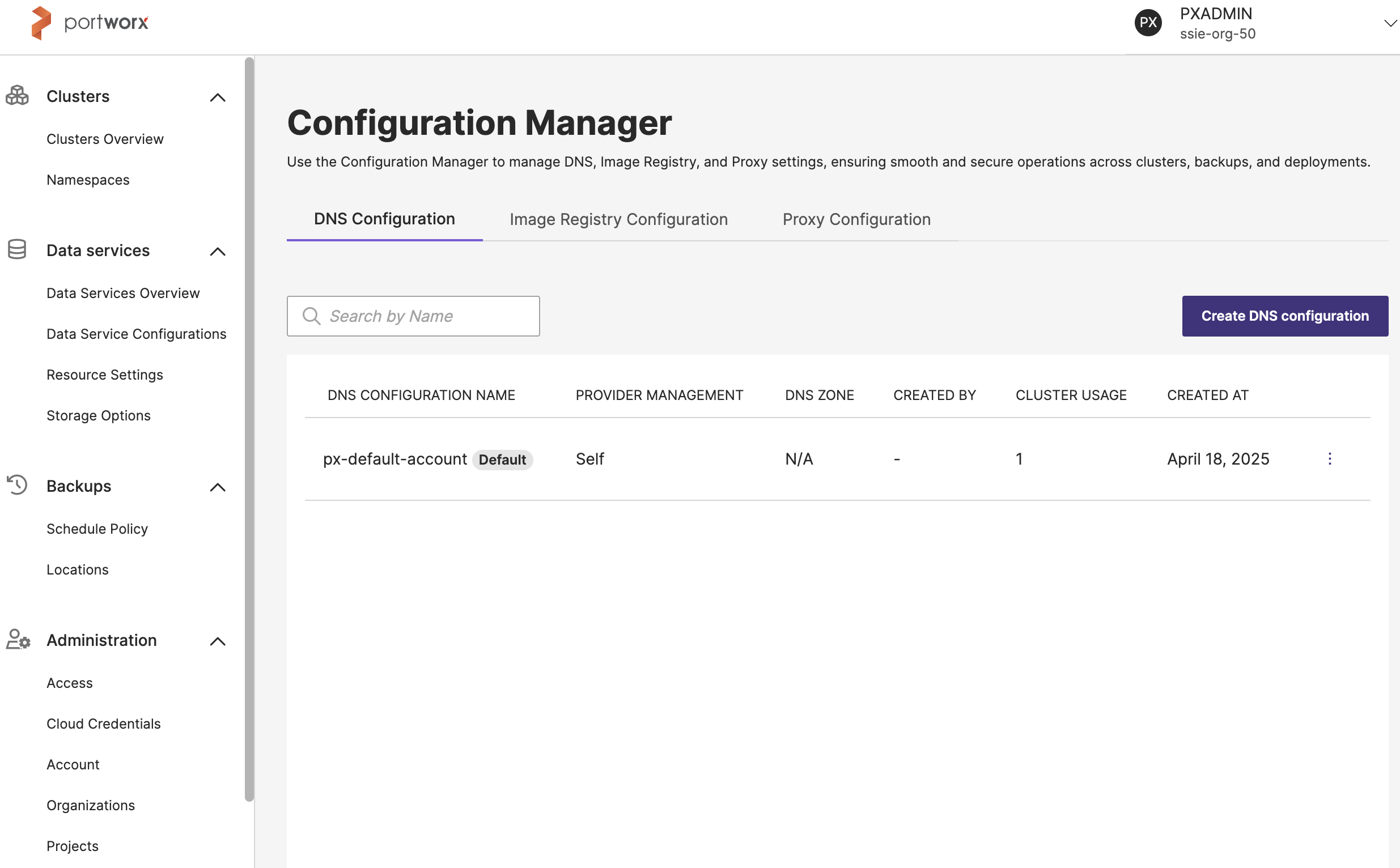Collapse the Clusters section
The image size is (1400, 868).
(x=218, y=97)
